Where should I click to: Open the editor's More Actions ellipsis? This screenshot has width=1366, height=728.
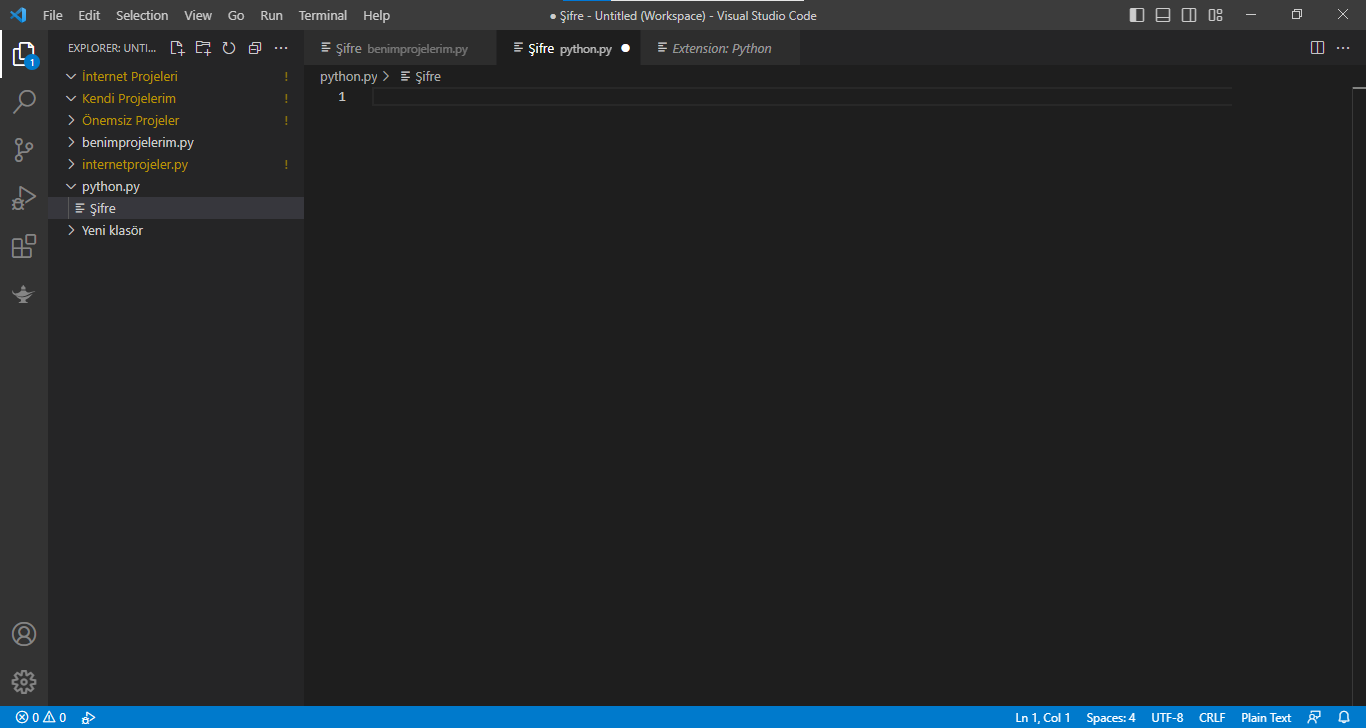pyautogui.click(x=1344, y=48)
